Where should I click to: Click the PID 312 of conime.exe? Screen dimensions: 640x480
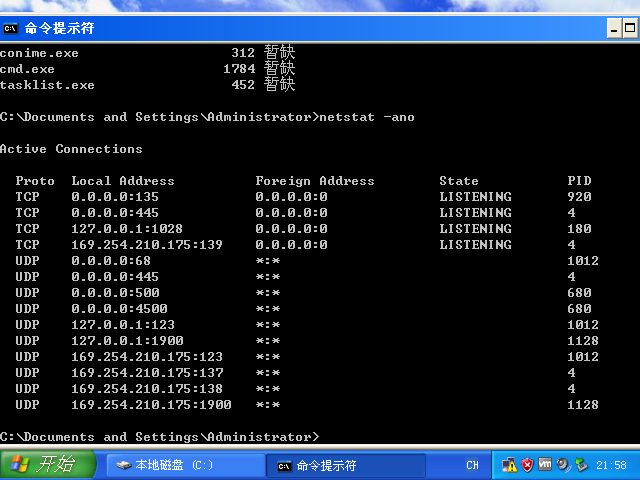coord(243,53)
